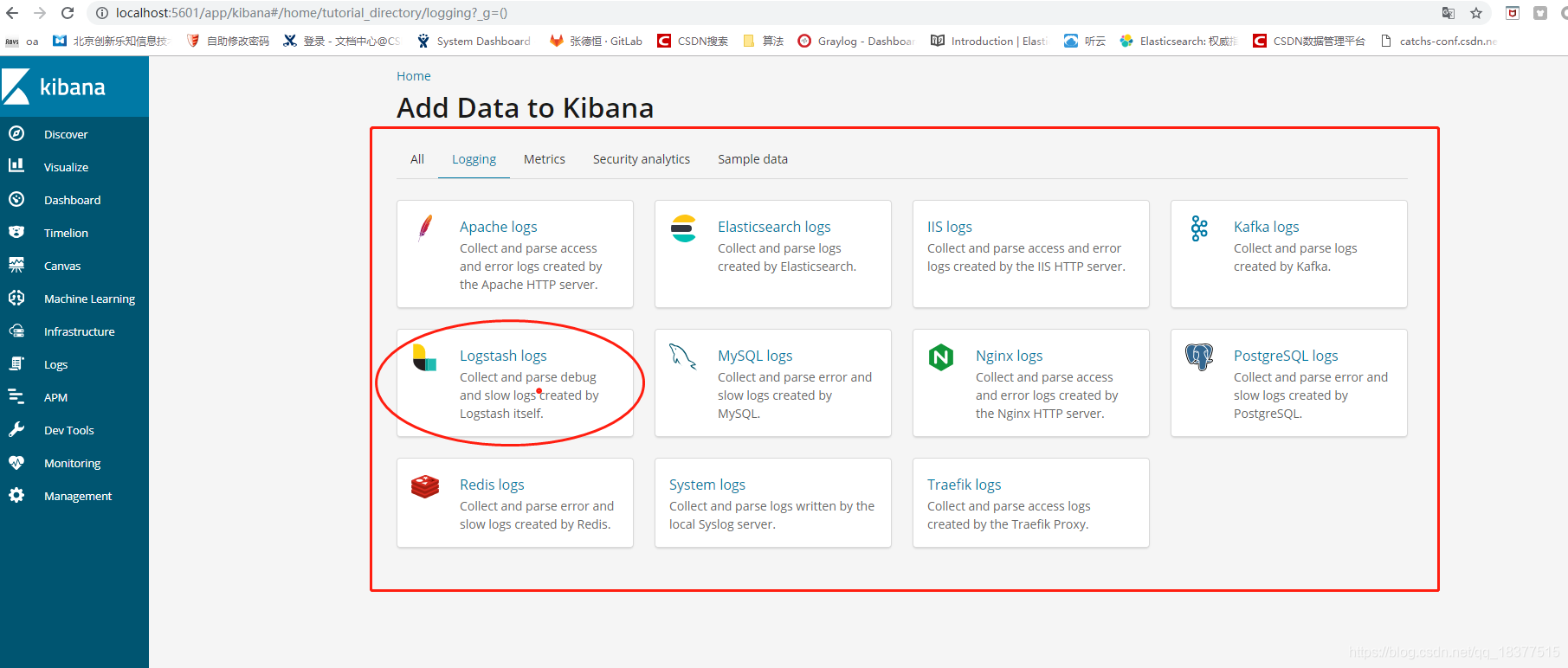The height and width of the screenshot is (668, 1568).
Task: Click the Logstash logo icon
Action: tap(425, 357)
